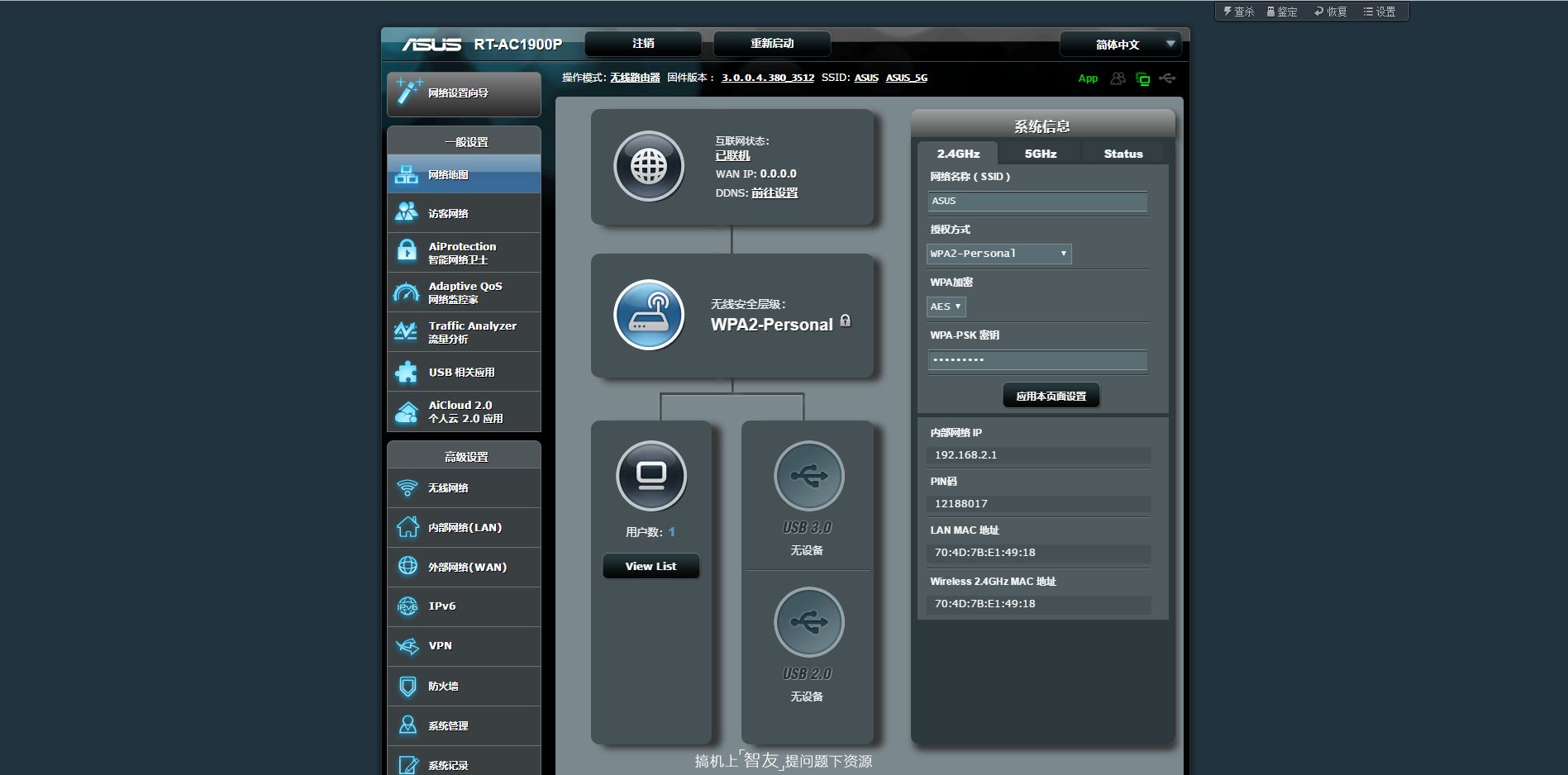Screen dimensions: 1568x775
Task: Open the network setup wizard wand icon
Action: 408,91
